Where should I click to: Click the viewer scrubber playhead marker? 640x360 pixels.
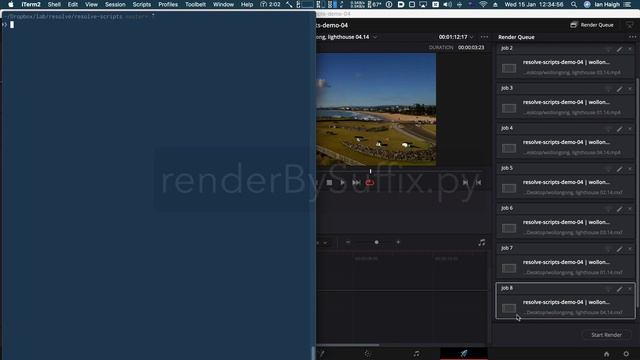pos(370,171)
